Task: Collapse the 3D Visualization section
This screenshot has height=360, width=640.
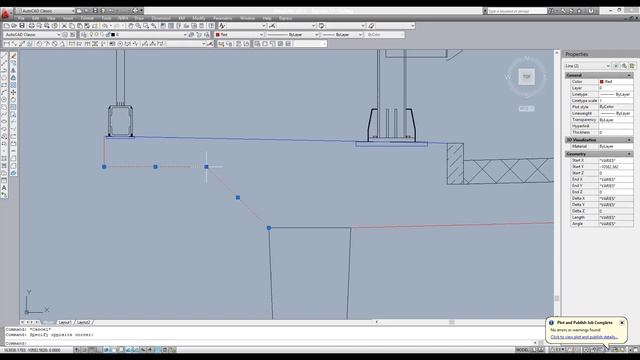Action: pyautogui.click(x=629, y=140)
